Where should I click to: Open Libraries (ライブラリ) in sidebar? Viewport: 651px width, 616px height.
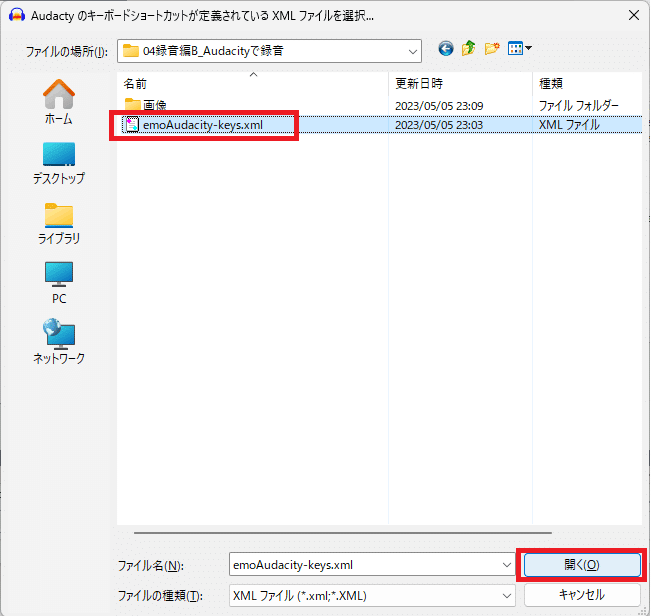coord(59,224)
